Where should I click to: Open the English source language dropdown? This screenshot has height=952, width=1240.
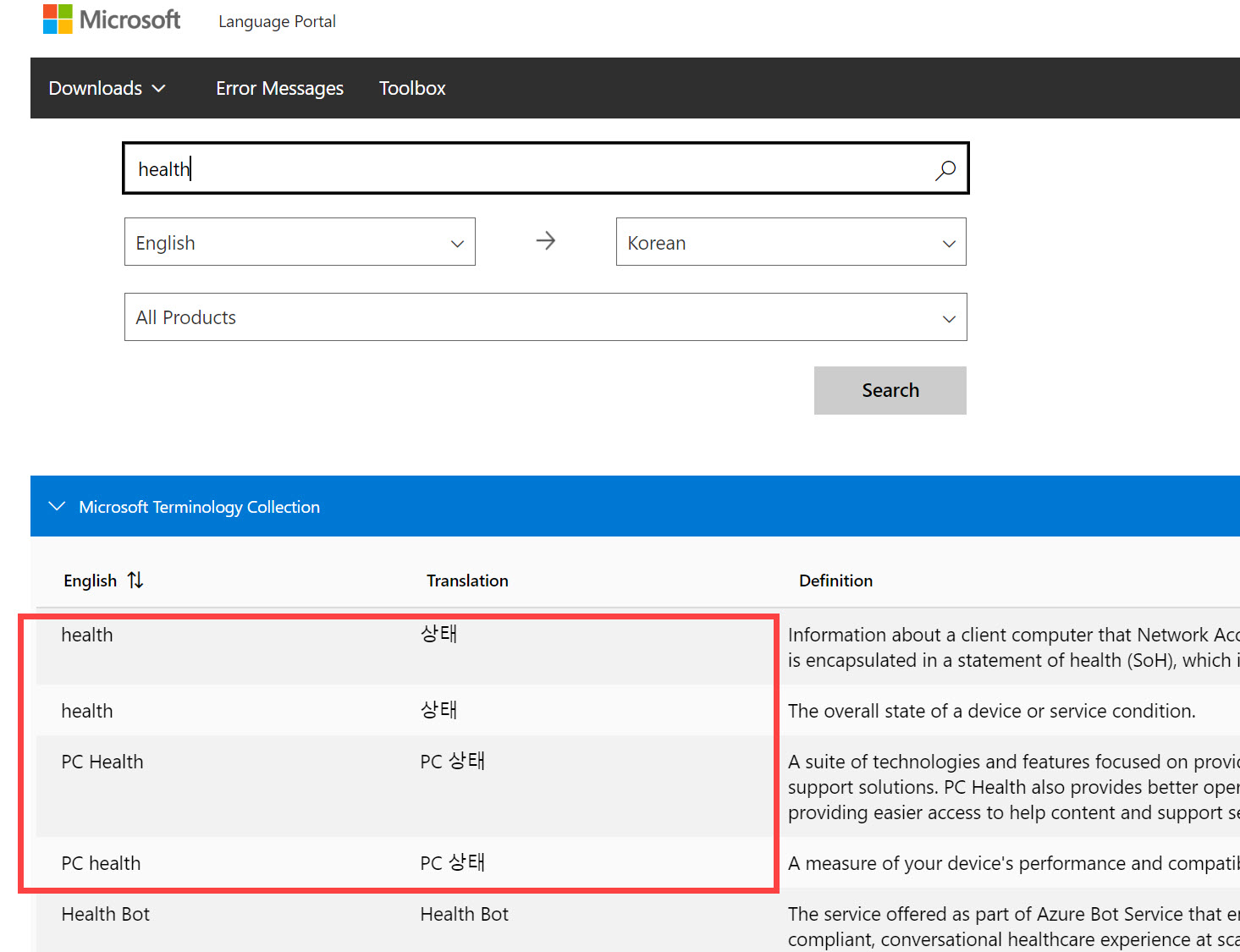pos(300,242)
